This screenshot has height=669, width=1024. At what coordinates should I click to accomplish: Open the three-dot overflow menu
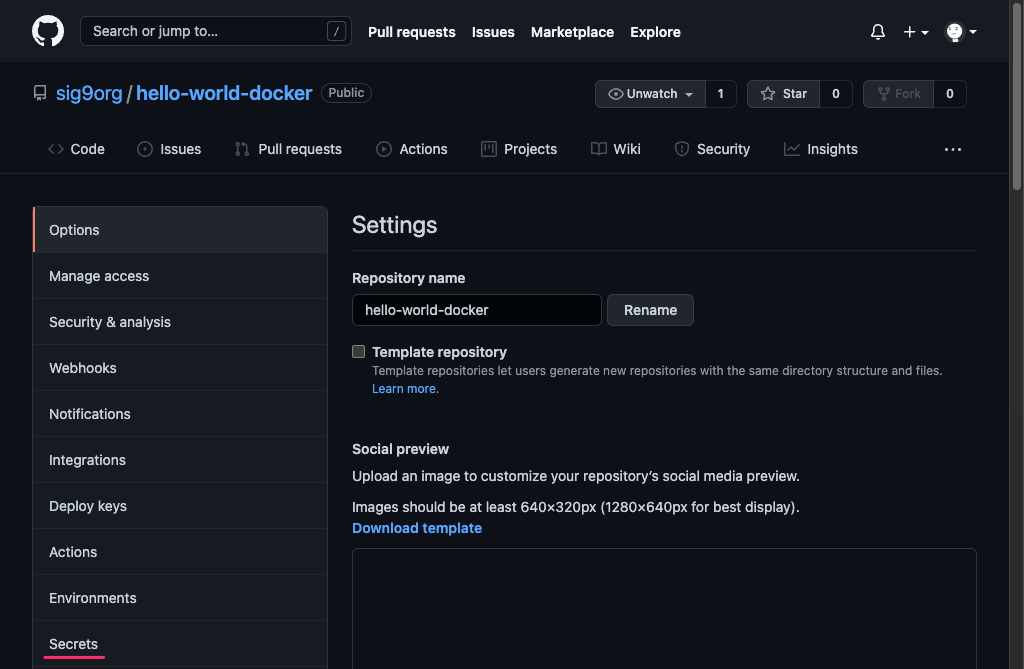pos(953,150)
